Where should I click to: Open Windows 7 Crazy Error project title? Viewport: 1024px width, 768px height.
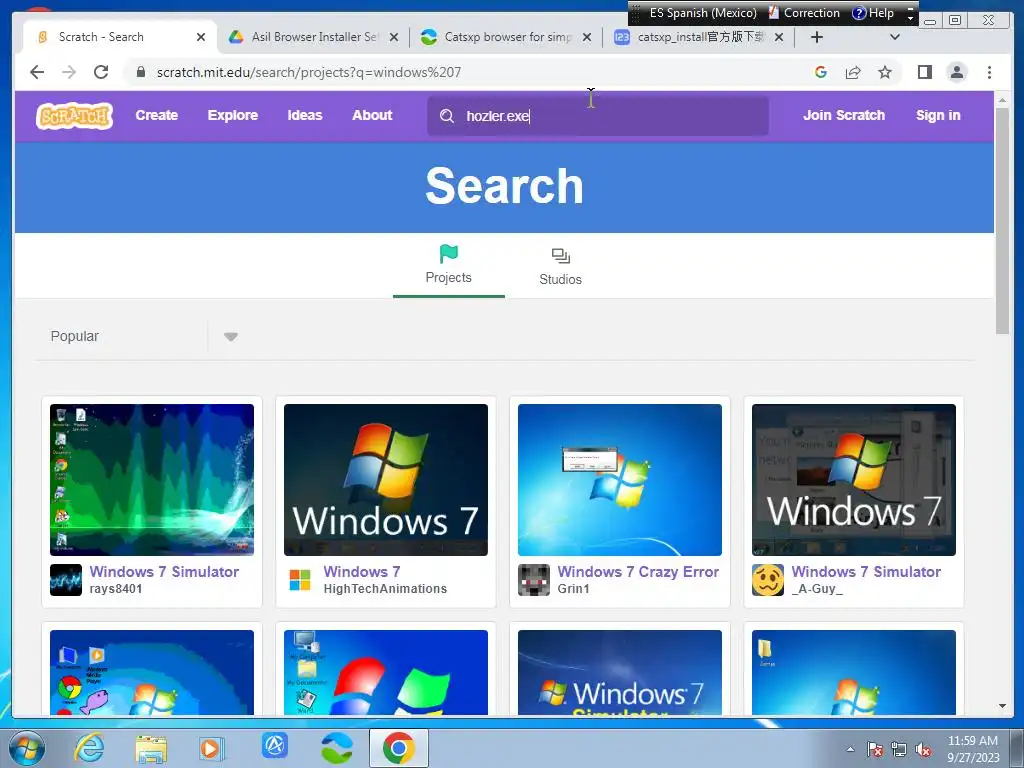pyautogui.click(x=638, y=572)
